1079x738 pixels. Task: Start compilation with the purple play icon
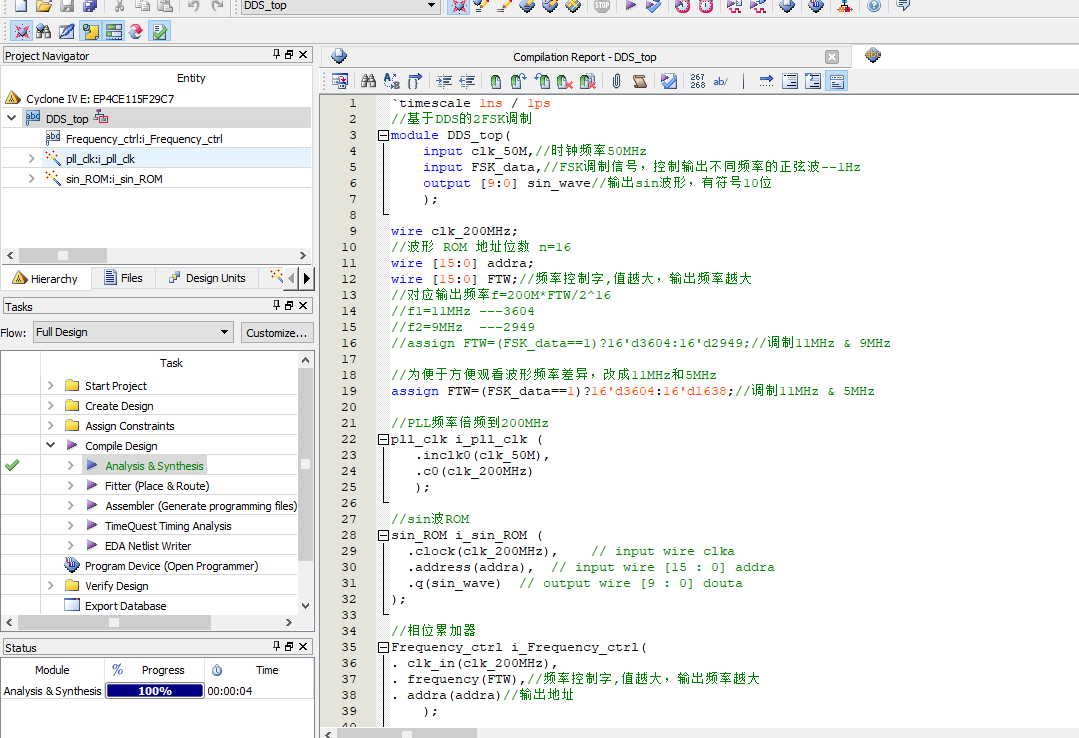point(631,6)
